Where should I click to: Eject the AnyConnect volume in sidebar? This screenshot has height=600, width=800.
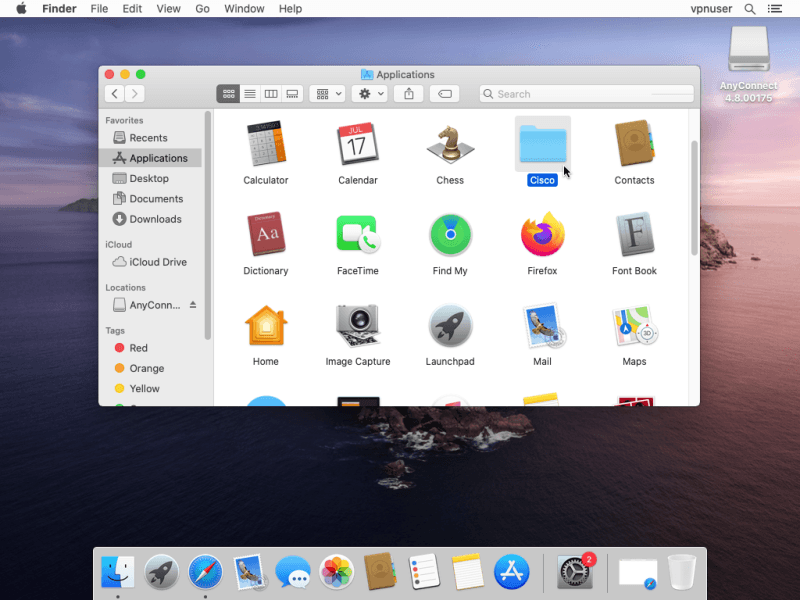click(x=193, y=305)
